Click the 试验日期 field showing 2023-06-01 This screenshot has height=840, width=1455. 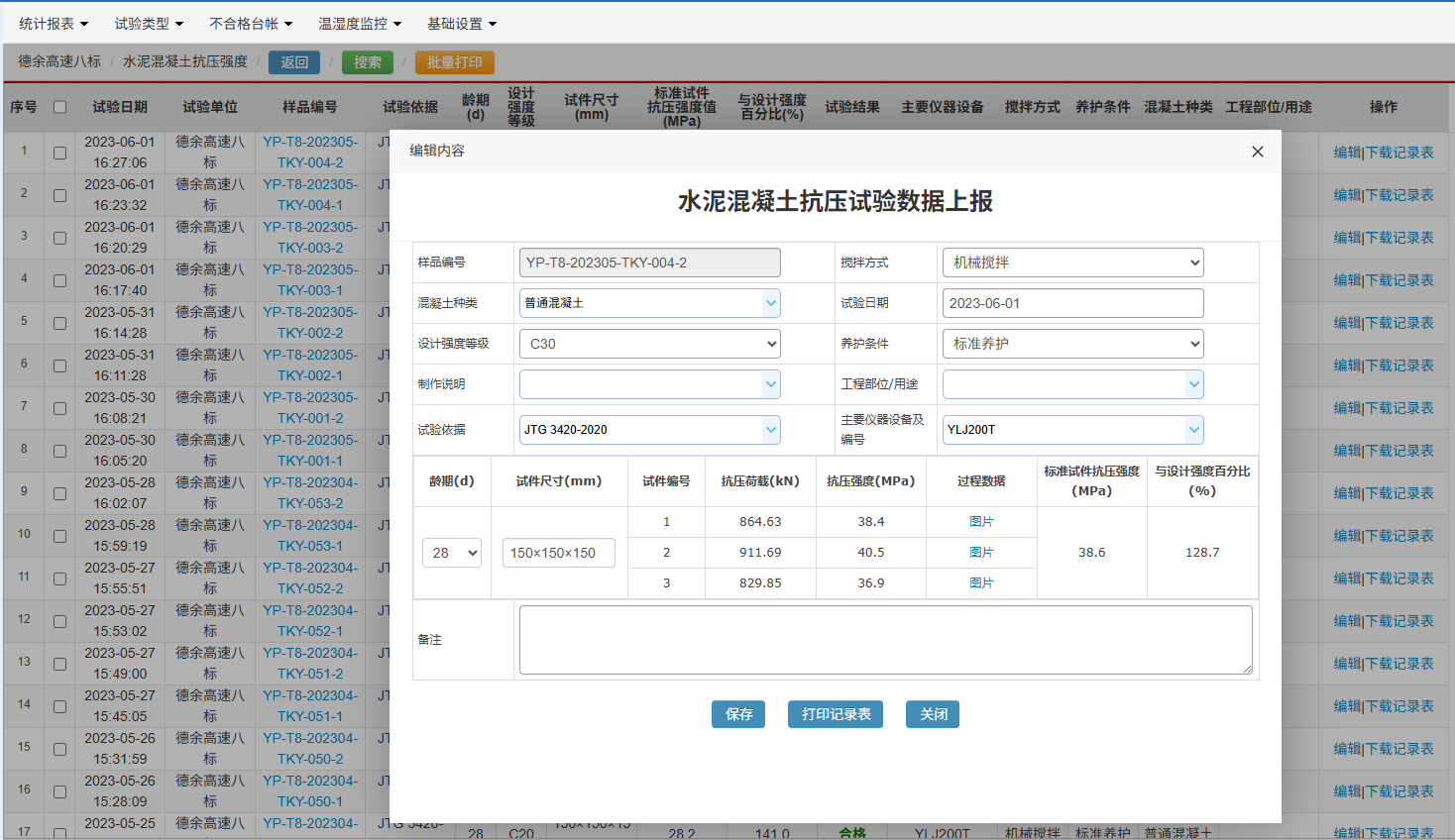[1072, 303]
